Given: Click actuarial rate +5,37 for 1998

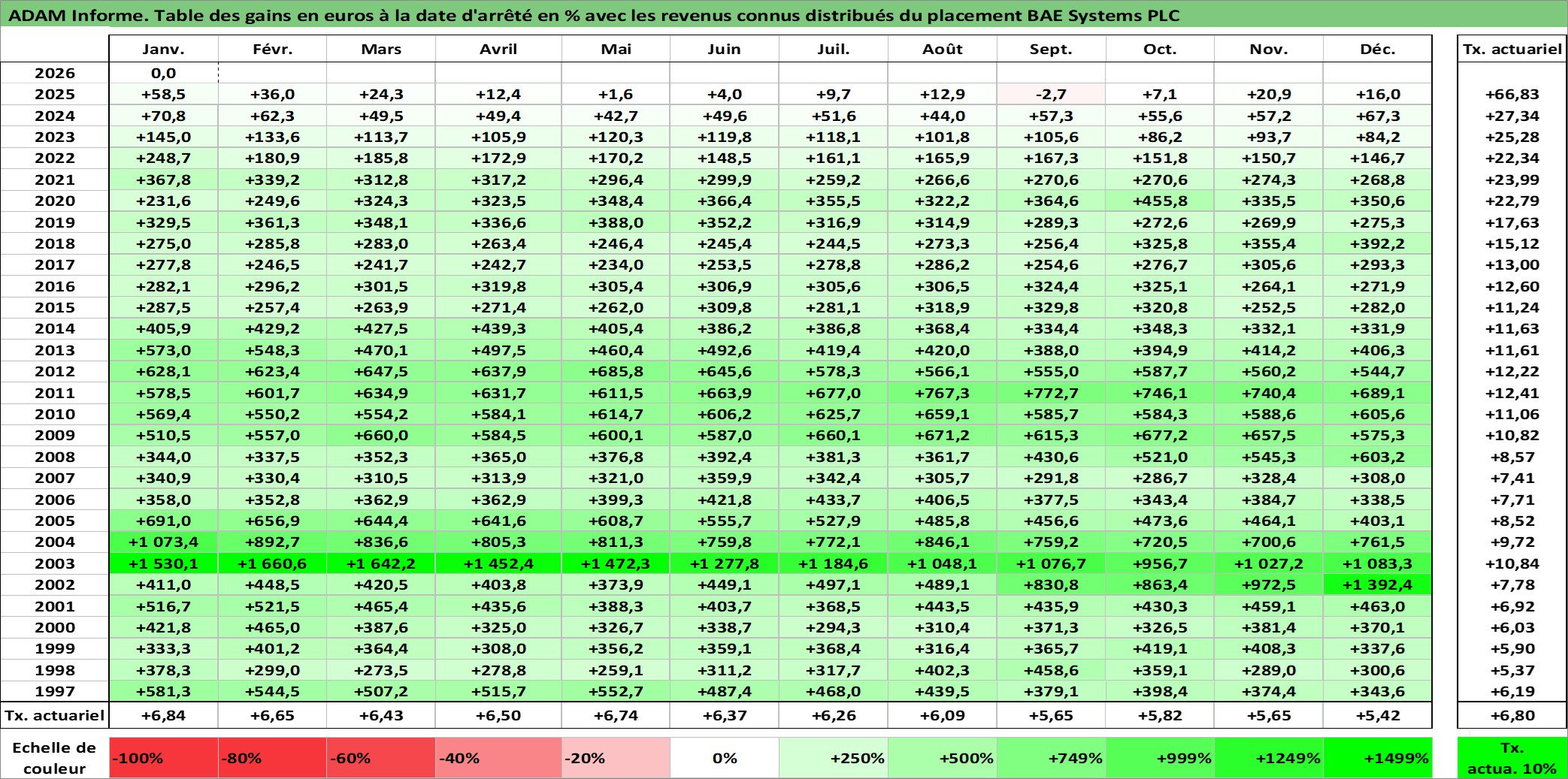Looking at the screenshot, I should pos(1512,670).
